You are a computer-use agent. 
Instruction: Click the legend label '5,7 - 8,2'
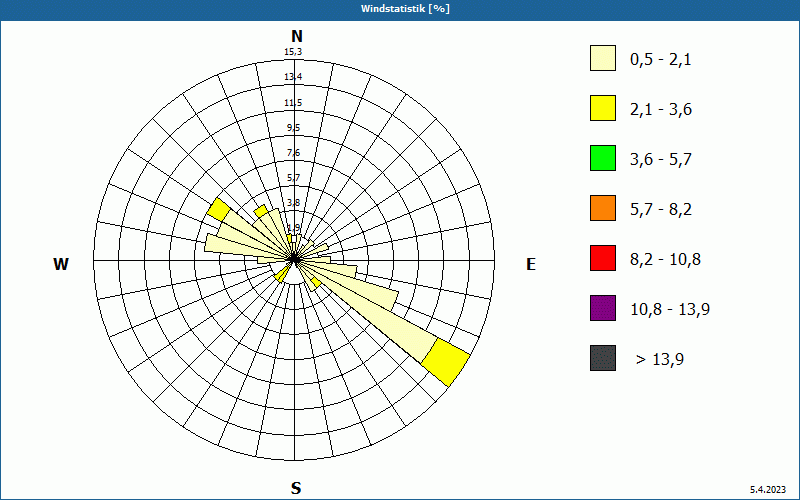click(x=661, y=210)
